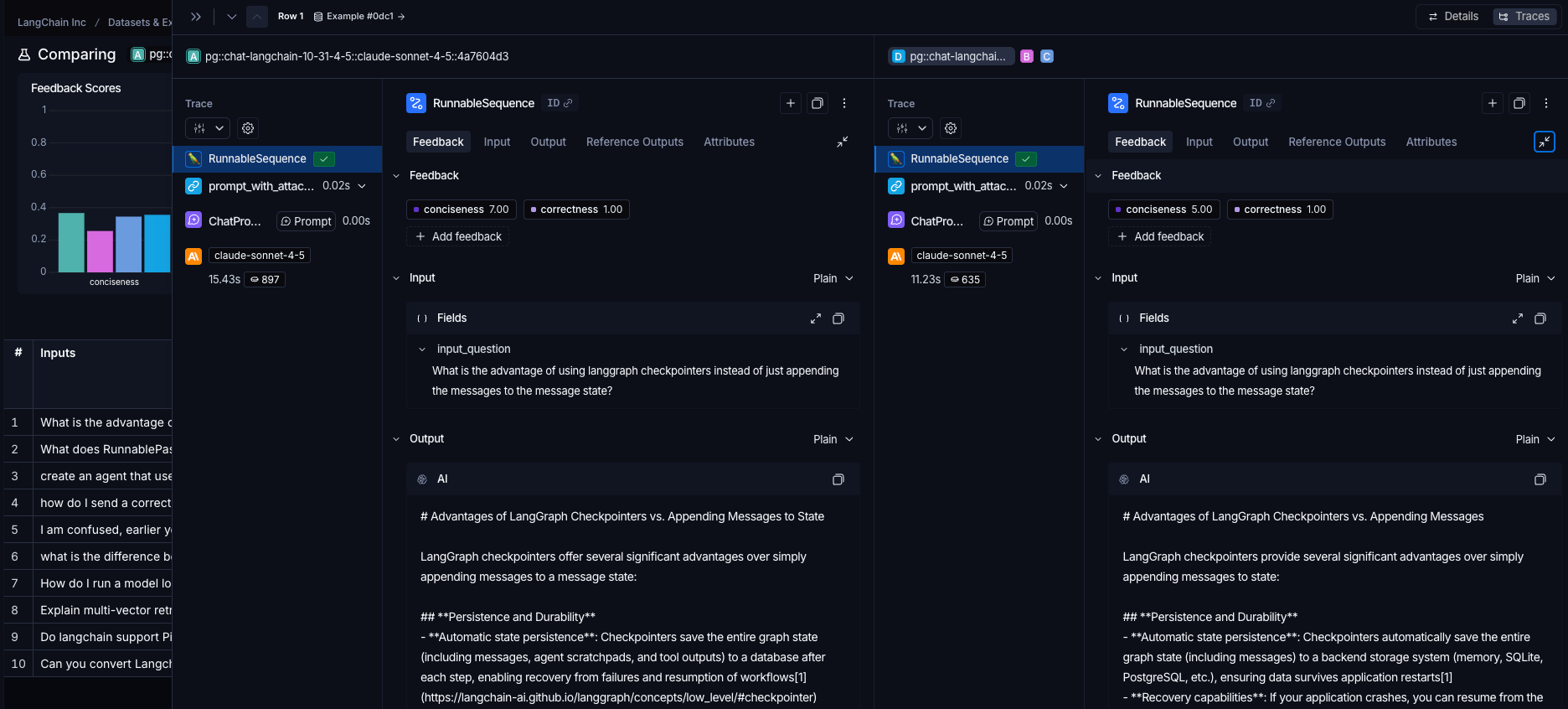This screenshot has height=709, width=1568.
Task: Select experiment B badge
Action: [1027, 56]
